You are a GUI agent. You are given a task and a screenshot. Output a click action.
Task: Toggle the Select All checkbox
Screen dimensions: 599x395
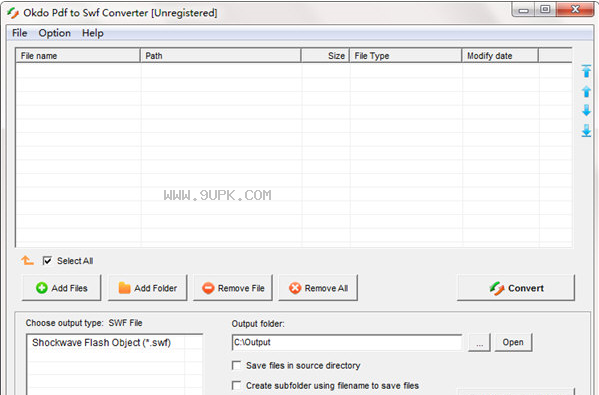pyautogui.click(x=47, y=261)
